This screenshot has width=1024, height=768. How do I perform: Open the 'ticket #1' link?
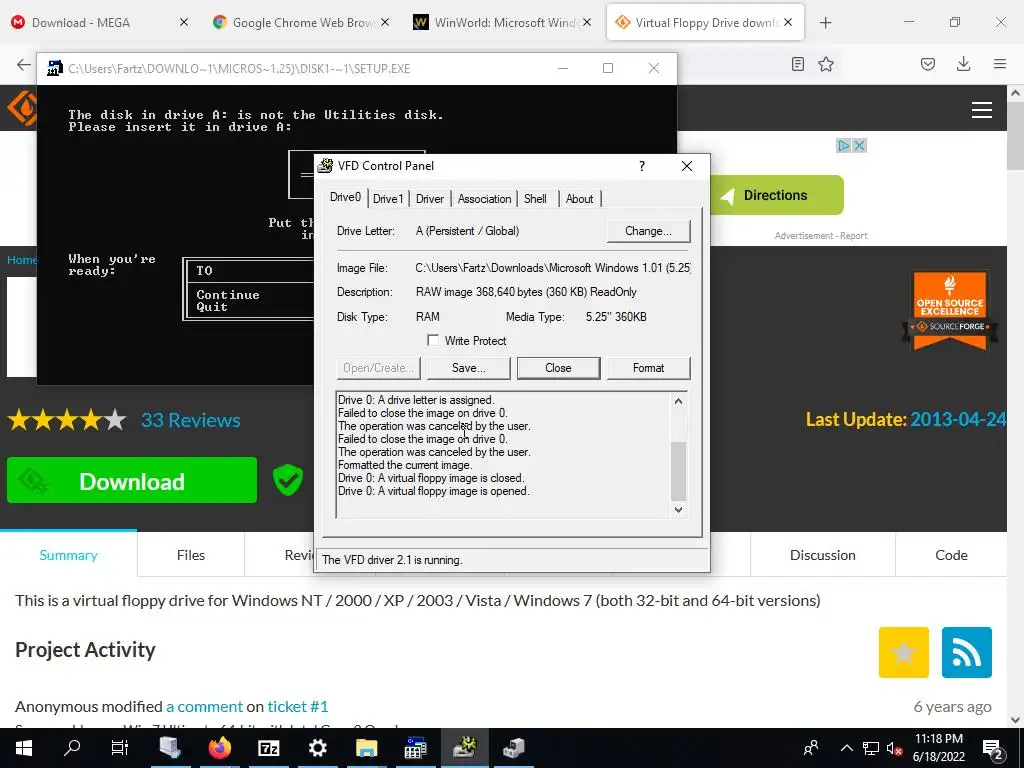298,707
